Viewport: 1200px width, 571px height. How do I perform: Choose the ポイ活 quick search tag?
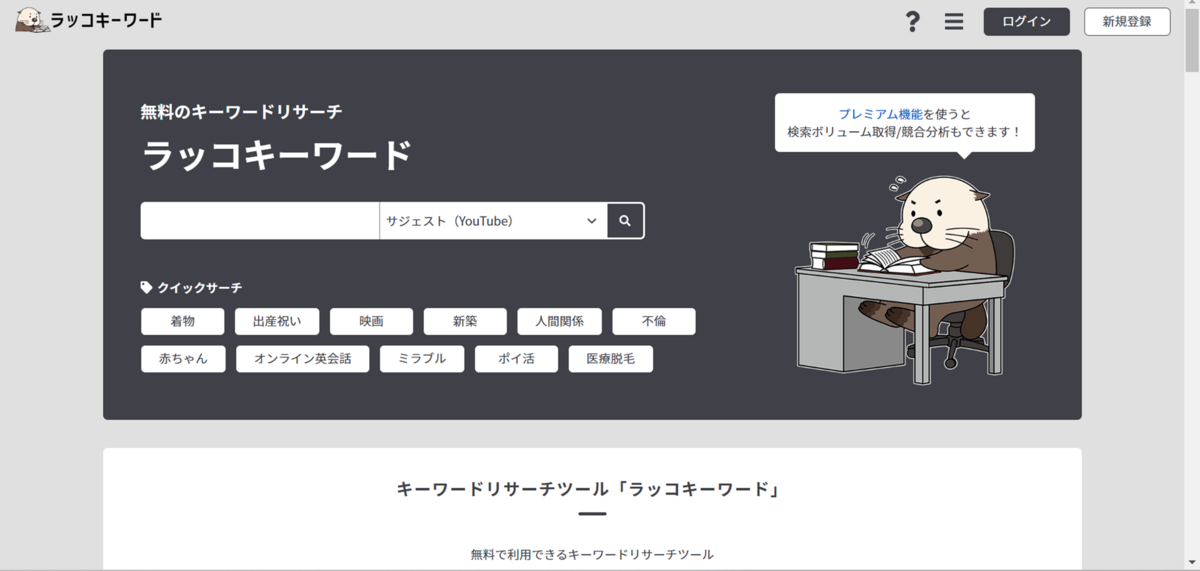point(516,359)
